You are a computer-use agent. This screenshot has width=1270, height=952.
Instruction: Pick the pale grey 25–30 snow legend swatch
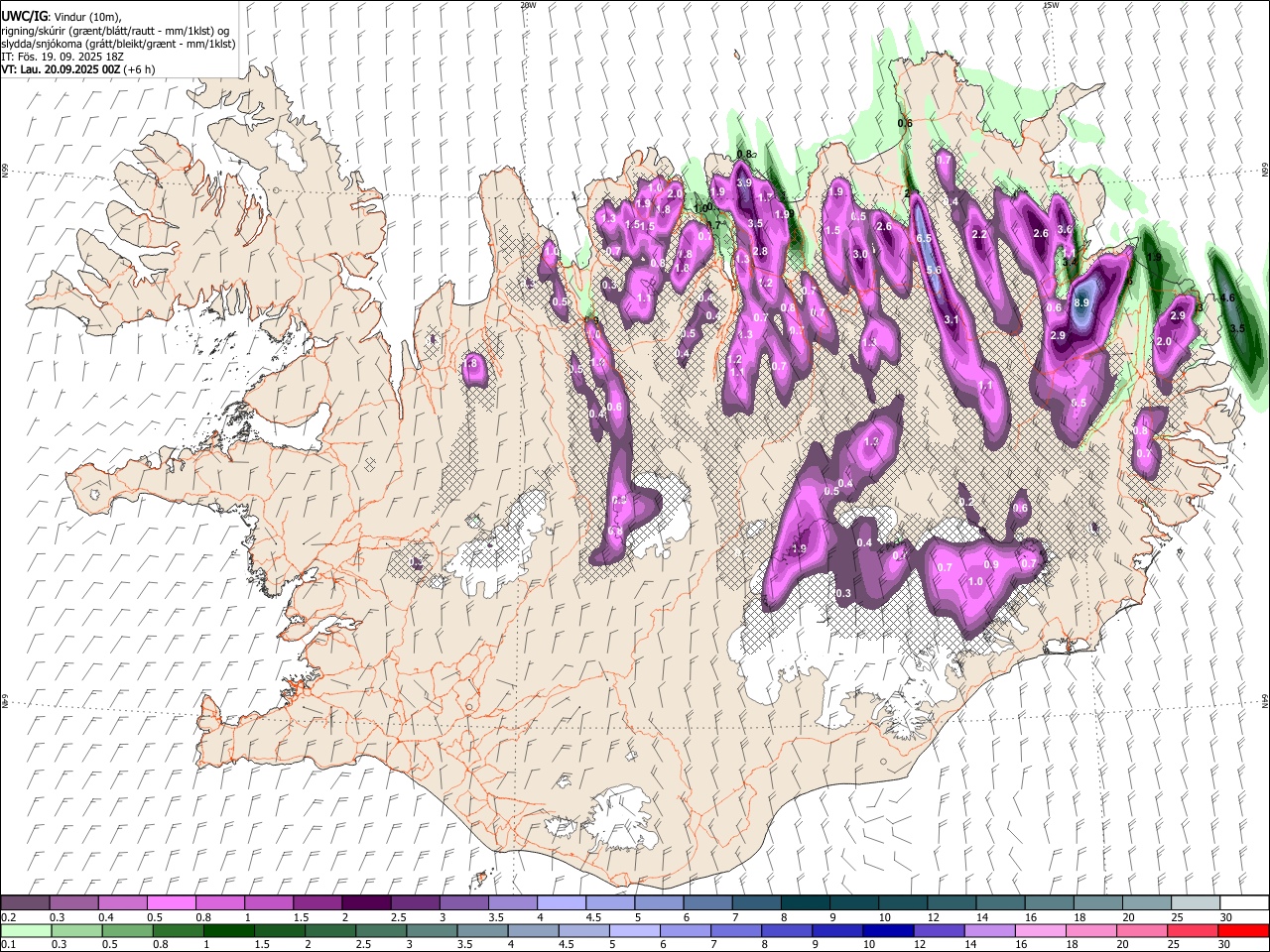coord(1195,903)
